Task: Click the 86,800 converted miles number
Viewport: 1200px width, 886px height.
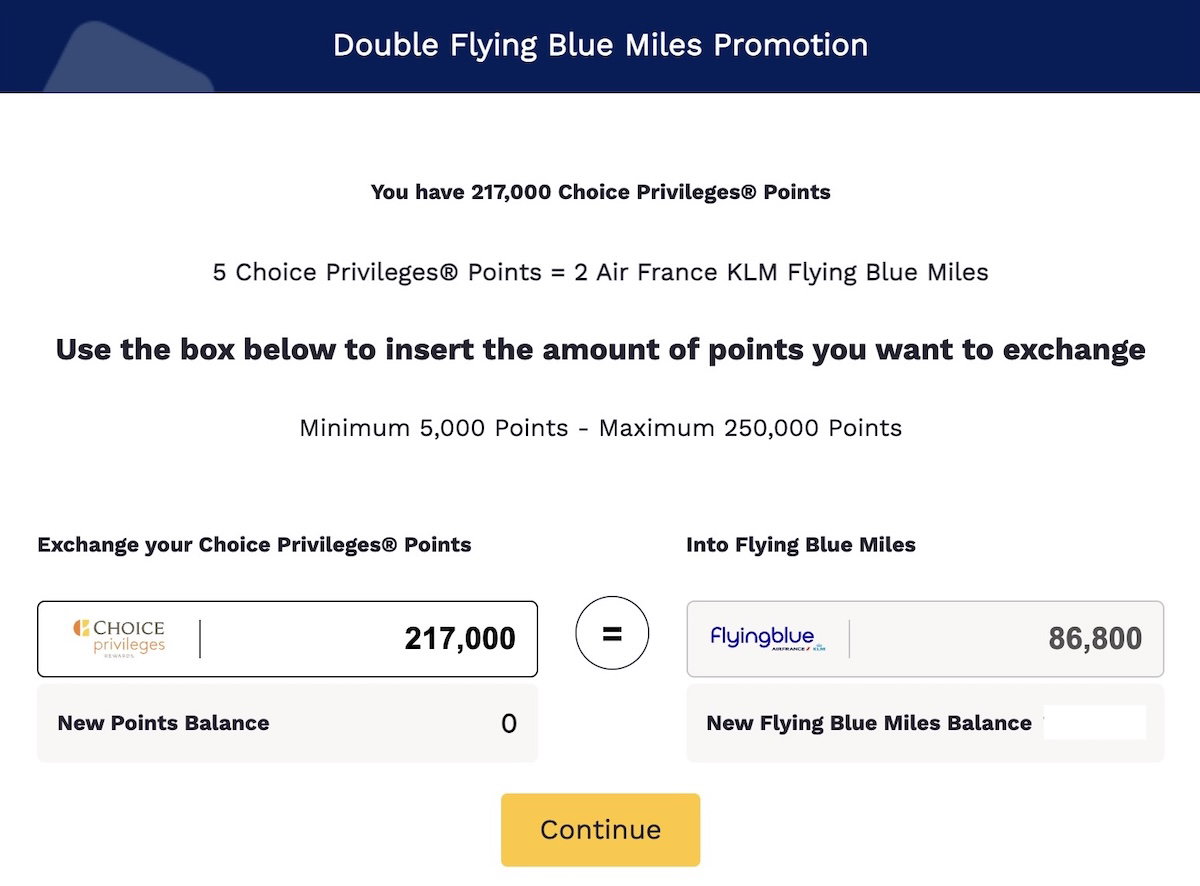Action: point(1095,639)
